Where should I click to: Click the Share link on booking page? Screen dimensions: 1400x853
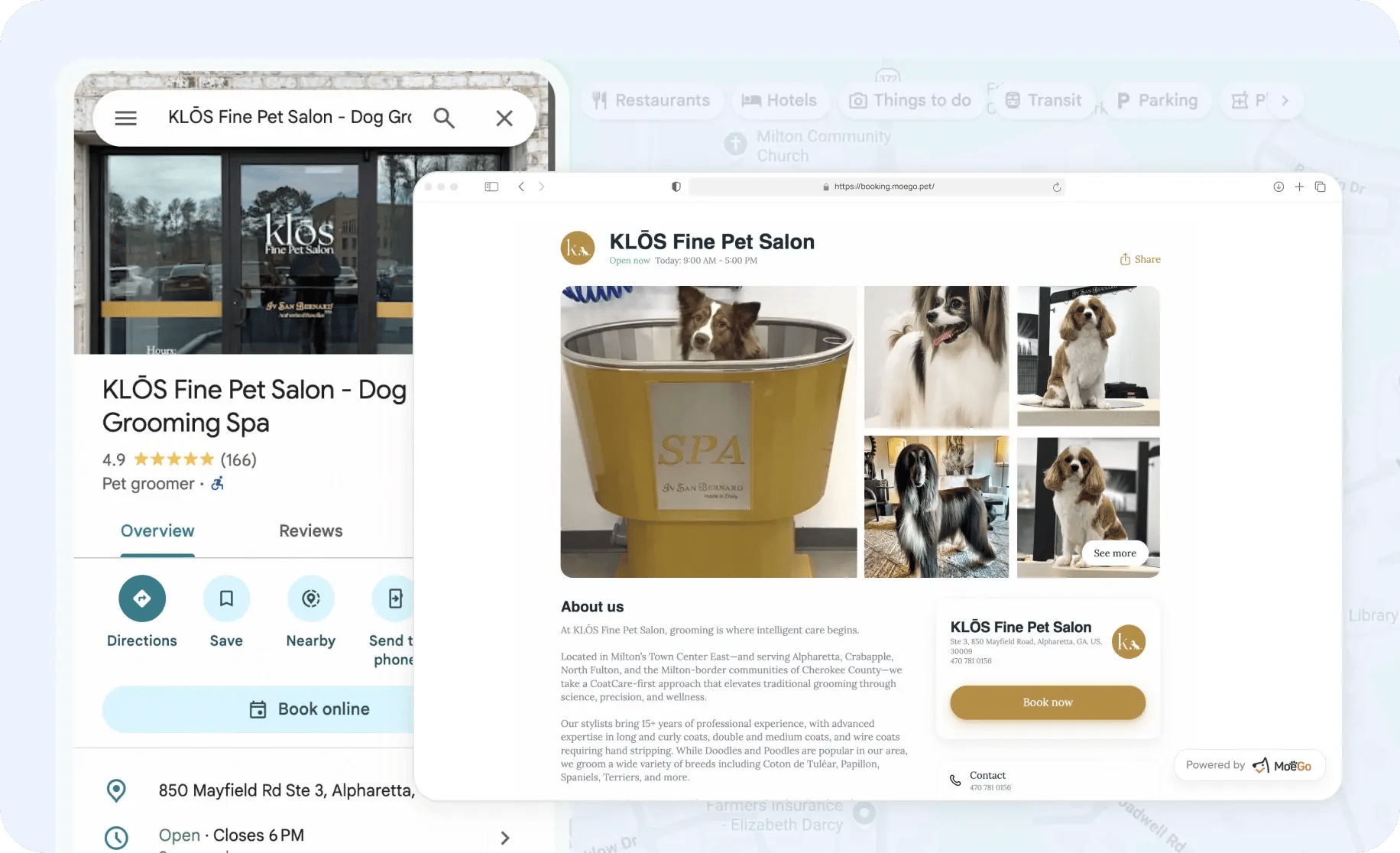tap(1140, 259)
